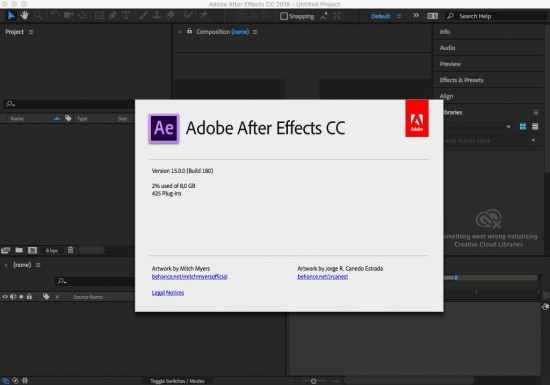Screen dimensions: 550x385
Task: Click Version 15.0.0 build text
Action: (x=182, y=171)
